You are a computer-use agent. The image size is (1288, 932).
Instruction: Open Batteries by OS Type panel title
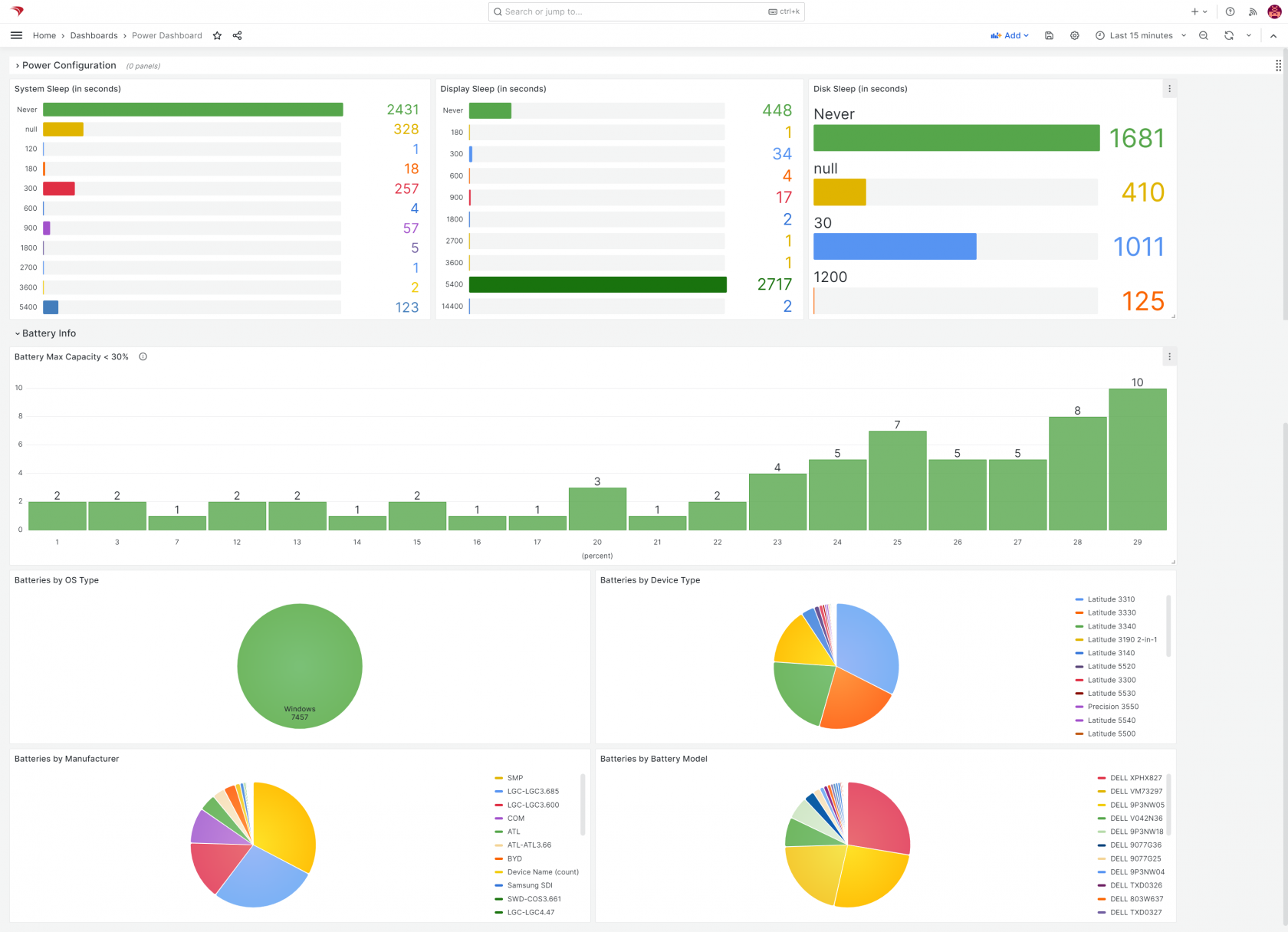[x=57, y=580]
